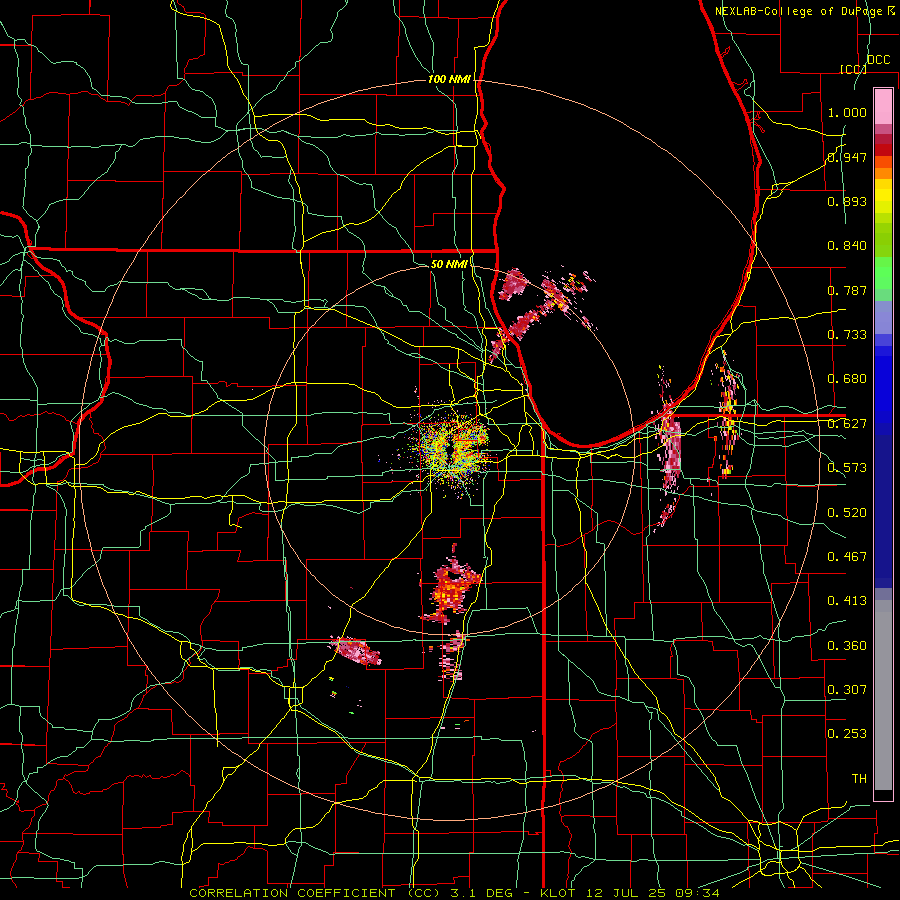Select the 0.413 scale value

[847, 601]
